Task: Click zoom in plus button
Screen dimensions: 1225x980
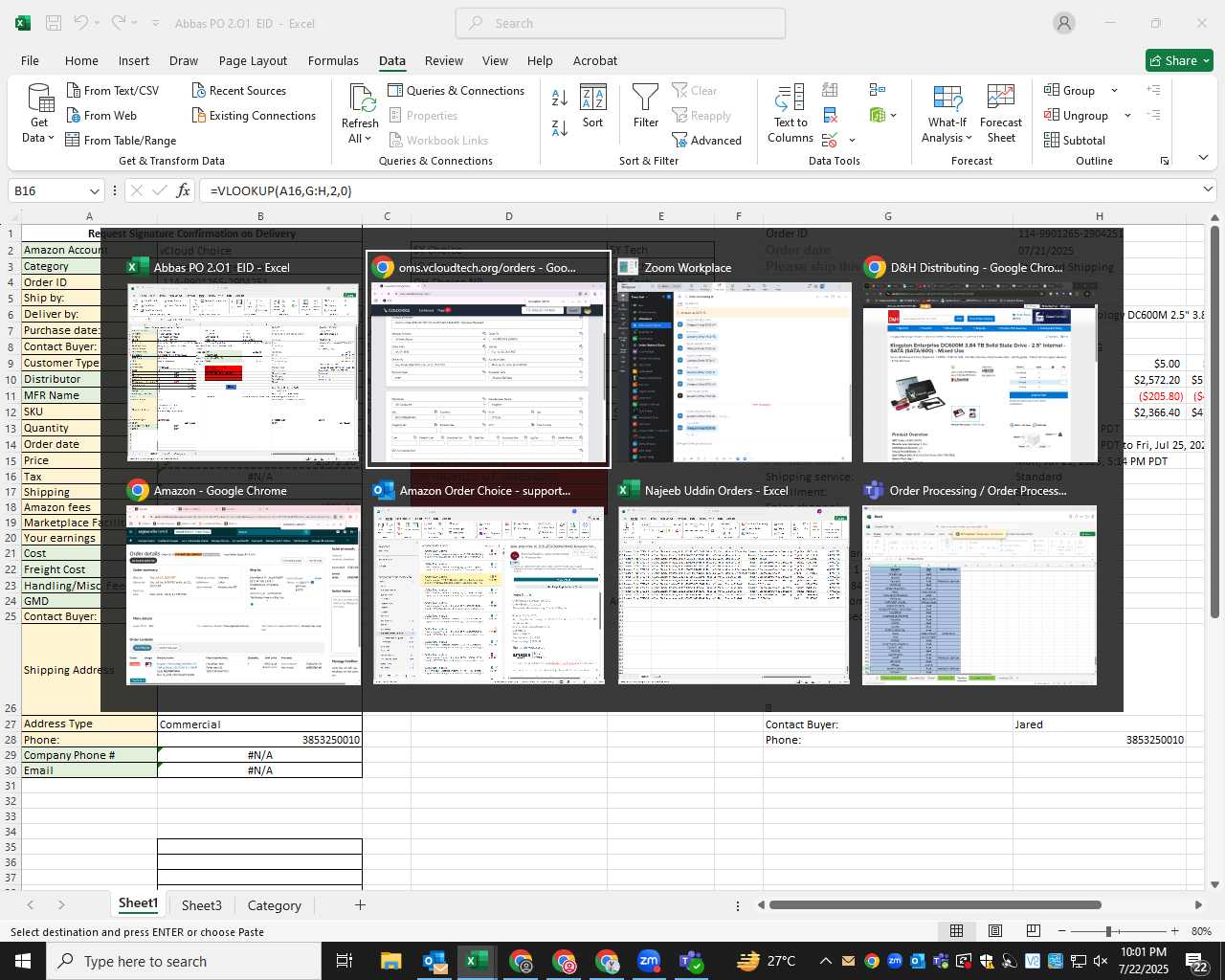Action: point(1174,930)
